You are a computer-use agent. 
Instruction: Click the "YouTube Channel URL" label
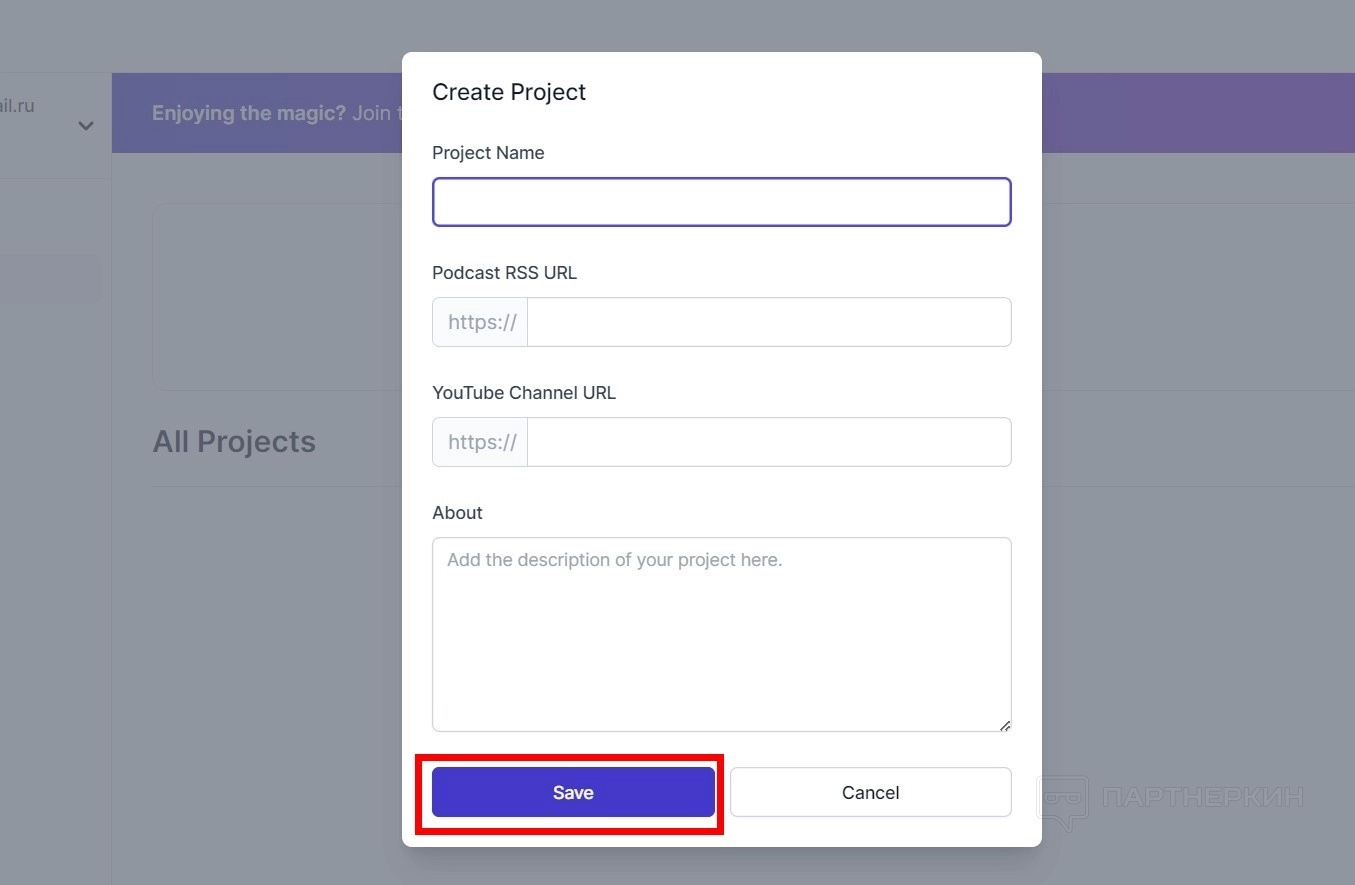[524, 393]
